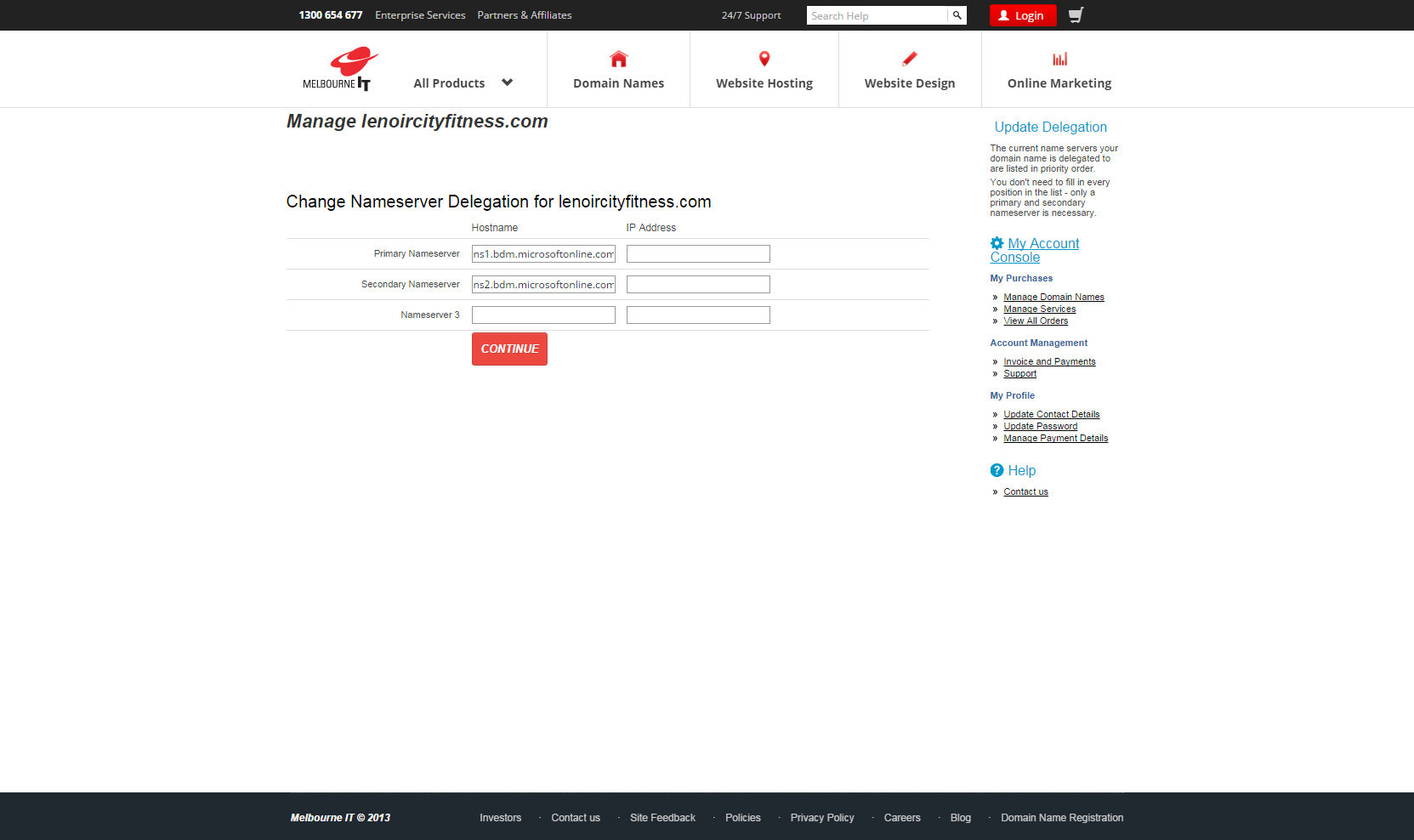
Task: Click the Help heading in the sidebar
Action: pos(1022,470)
